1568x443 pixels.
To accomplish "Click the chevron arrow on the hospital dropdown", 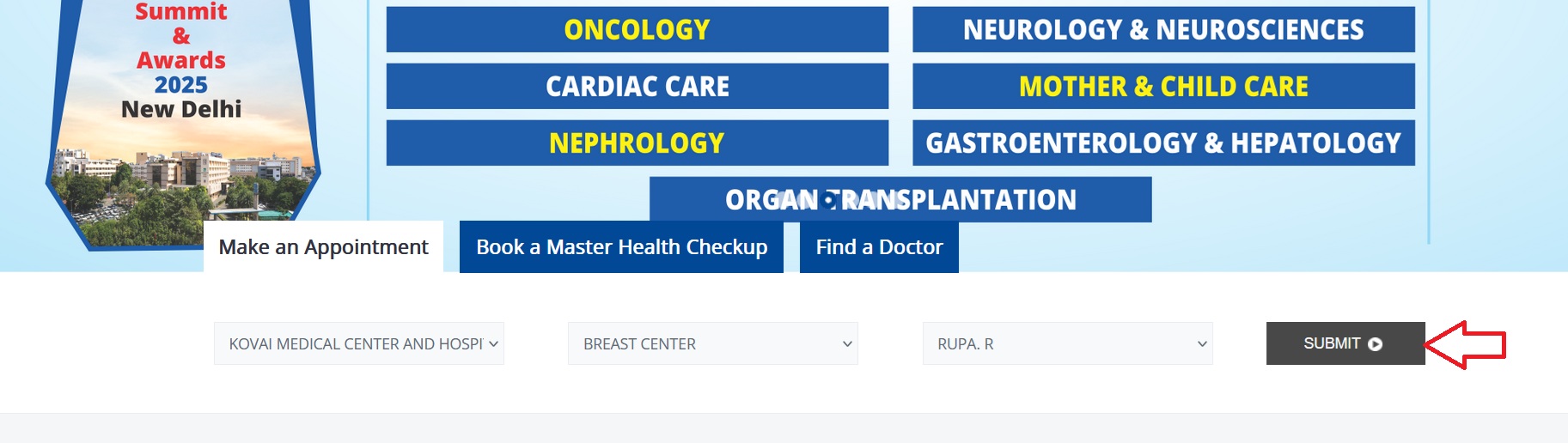I will (493, 344).
